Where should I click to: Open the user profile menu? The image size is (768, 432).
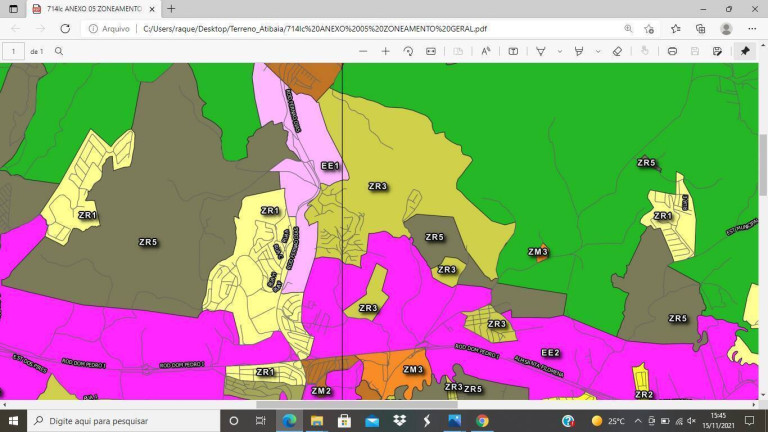[x=726, y=28]
